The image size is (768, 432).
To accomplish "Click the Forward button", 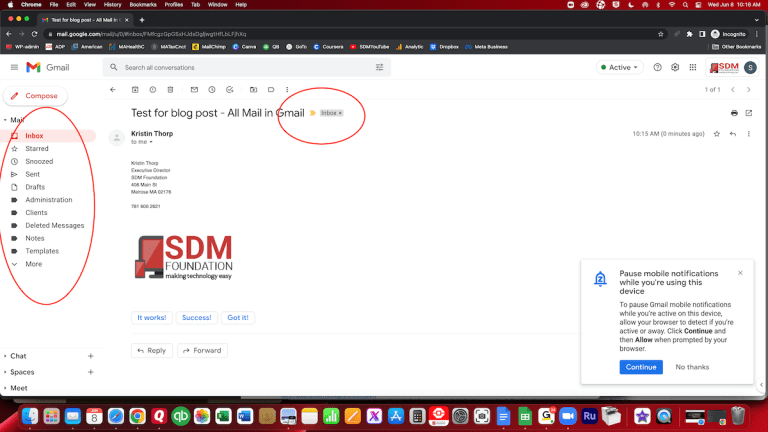I will coord(202,350).
